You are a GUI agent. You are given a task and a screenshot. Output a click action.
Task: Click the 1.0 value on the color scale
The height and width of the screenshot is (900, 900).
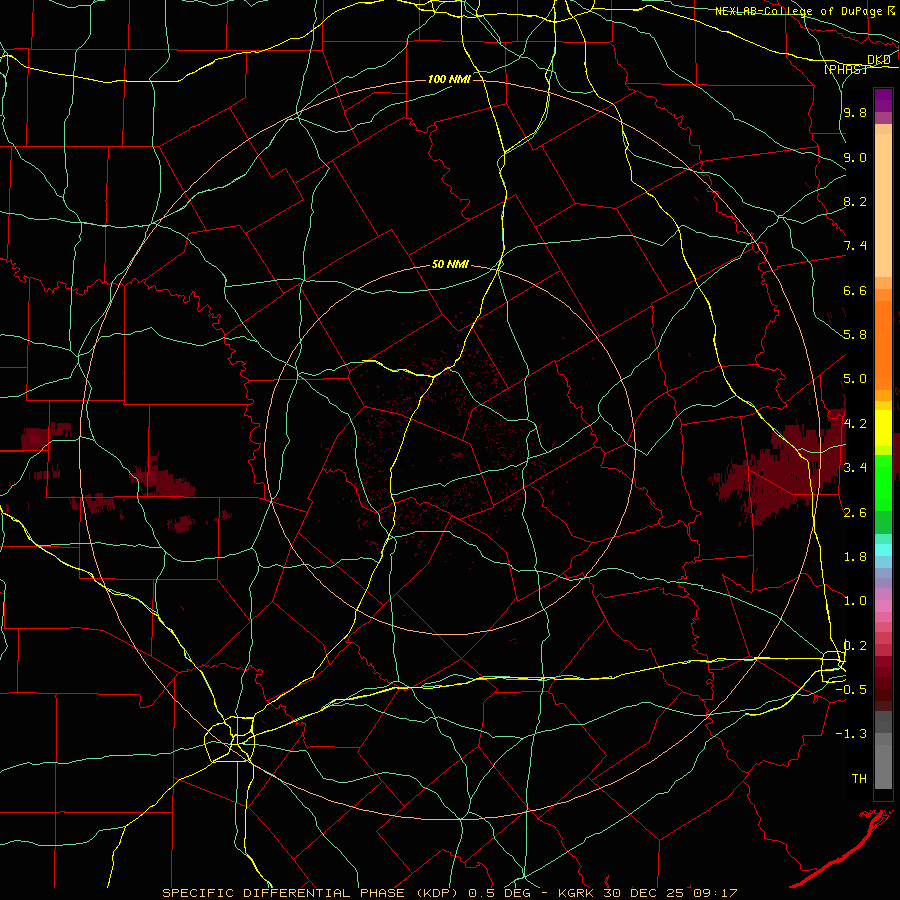(x=855, y=601)
